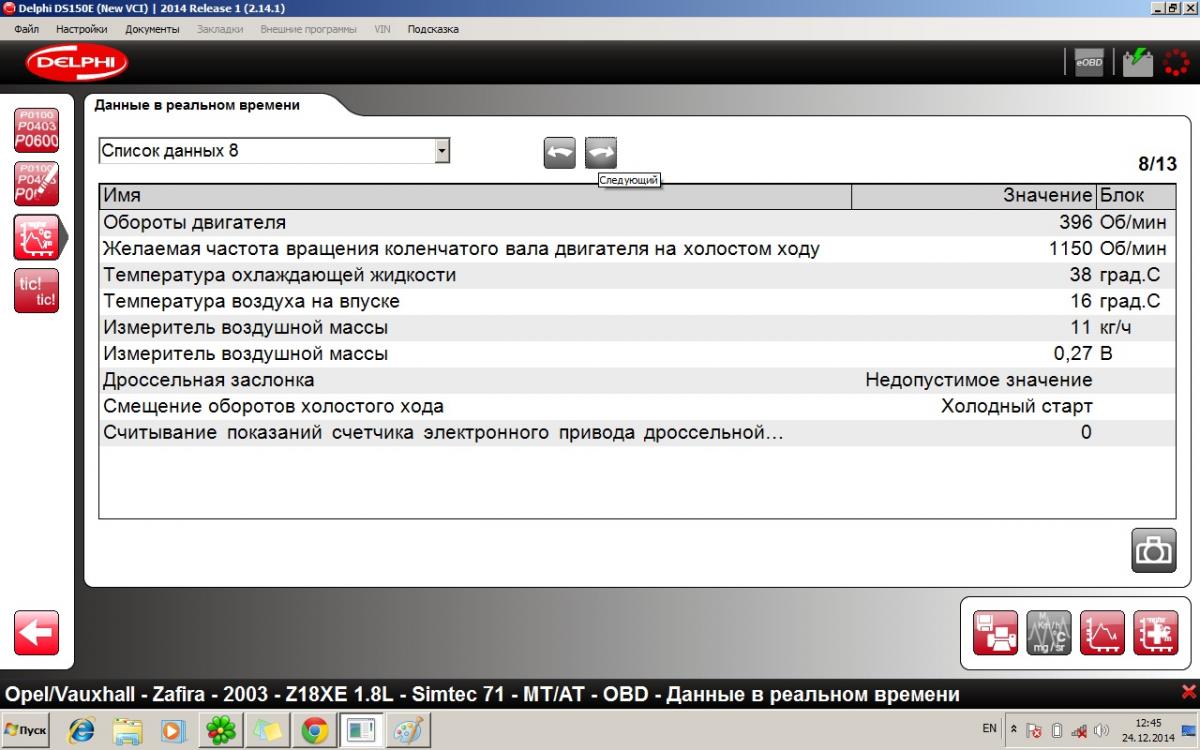
Task: Switch to the Delphi app taskbar button
Action: click(361, 731)
